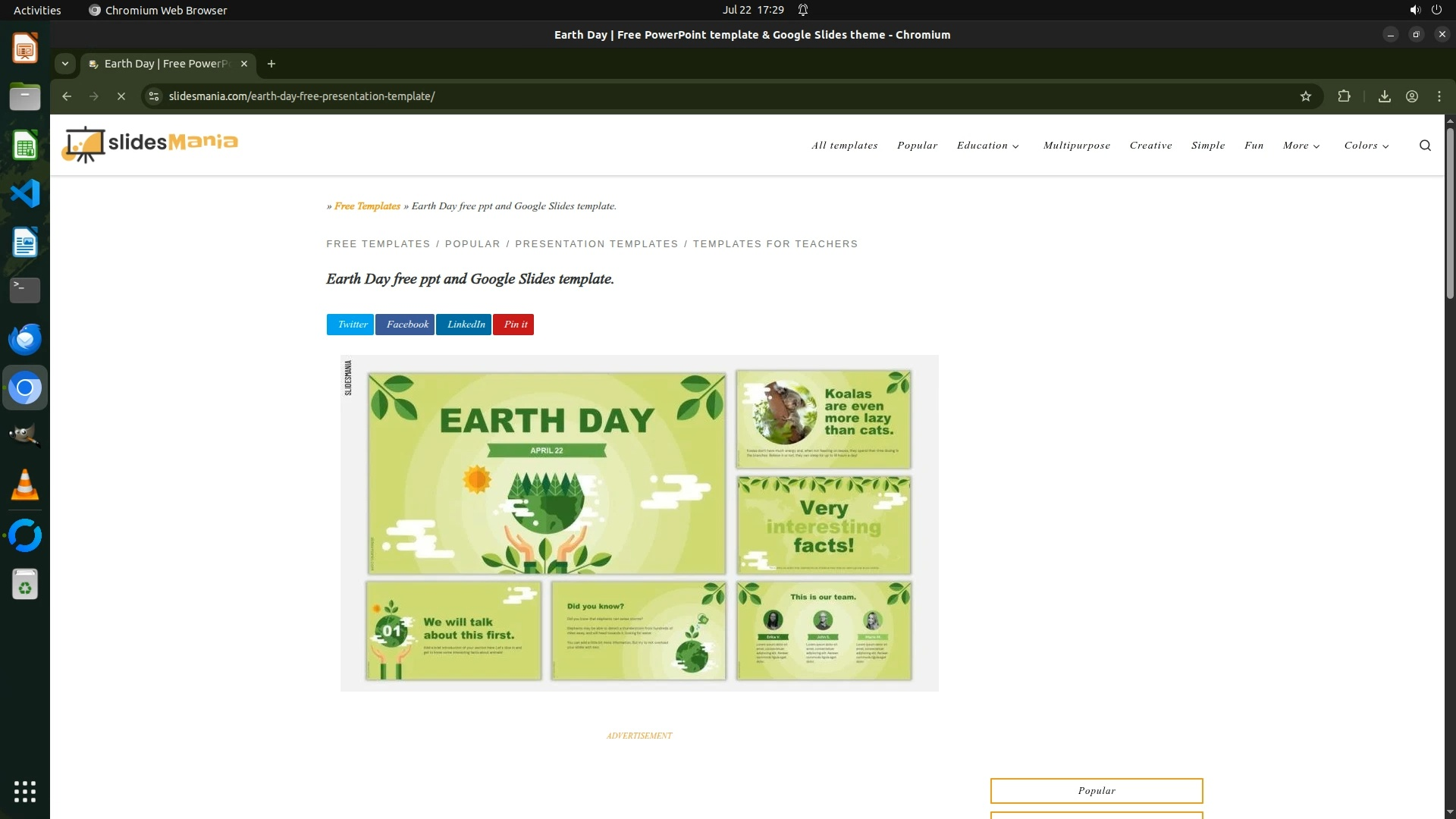Expand the Education dropdown menu
Image resolution: width=1456 pixels, height=819 pixels.
(x=987, y=146)
